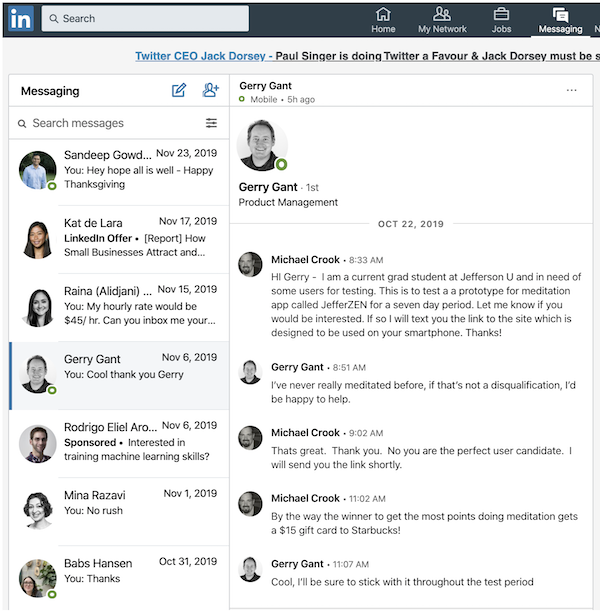The image size is (600, 615).
Task: Open Rodrigo Eliel sponsored message
Action: [118, 442]
